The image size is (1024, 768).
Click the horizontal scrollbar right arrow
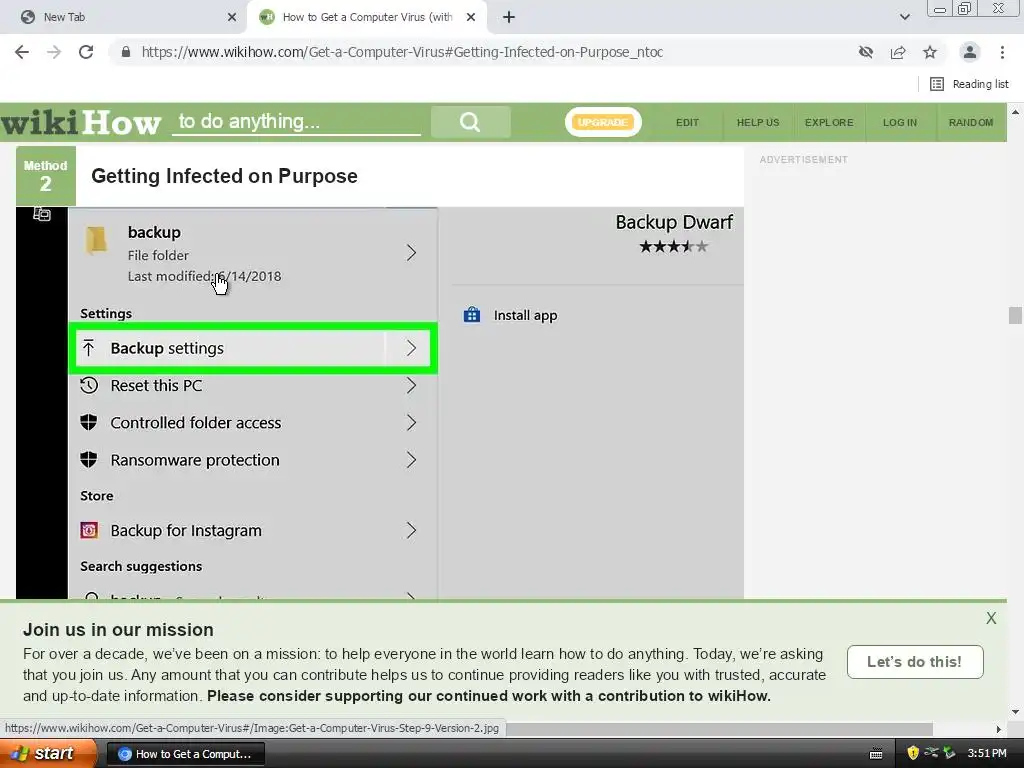click(x=998, y=729)
